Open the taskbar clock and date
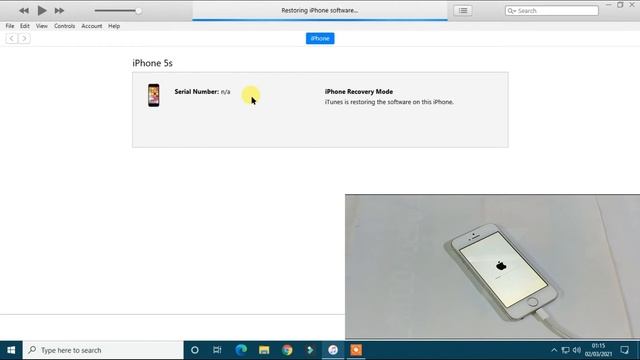 [x=598, y=350]
